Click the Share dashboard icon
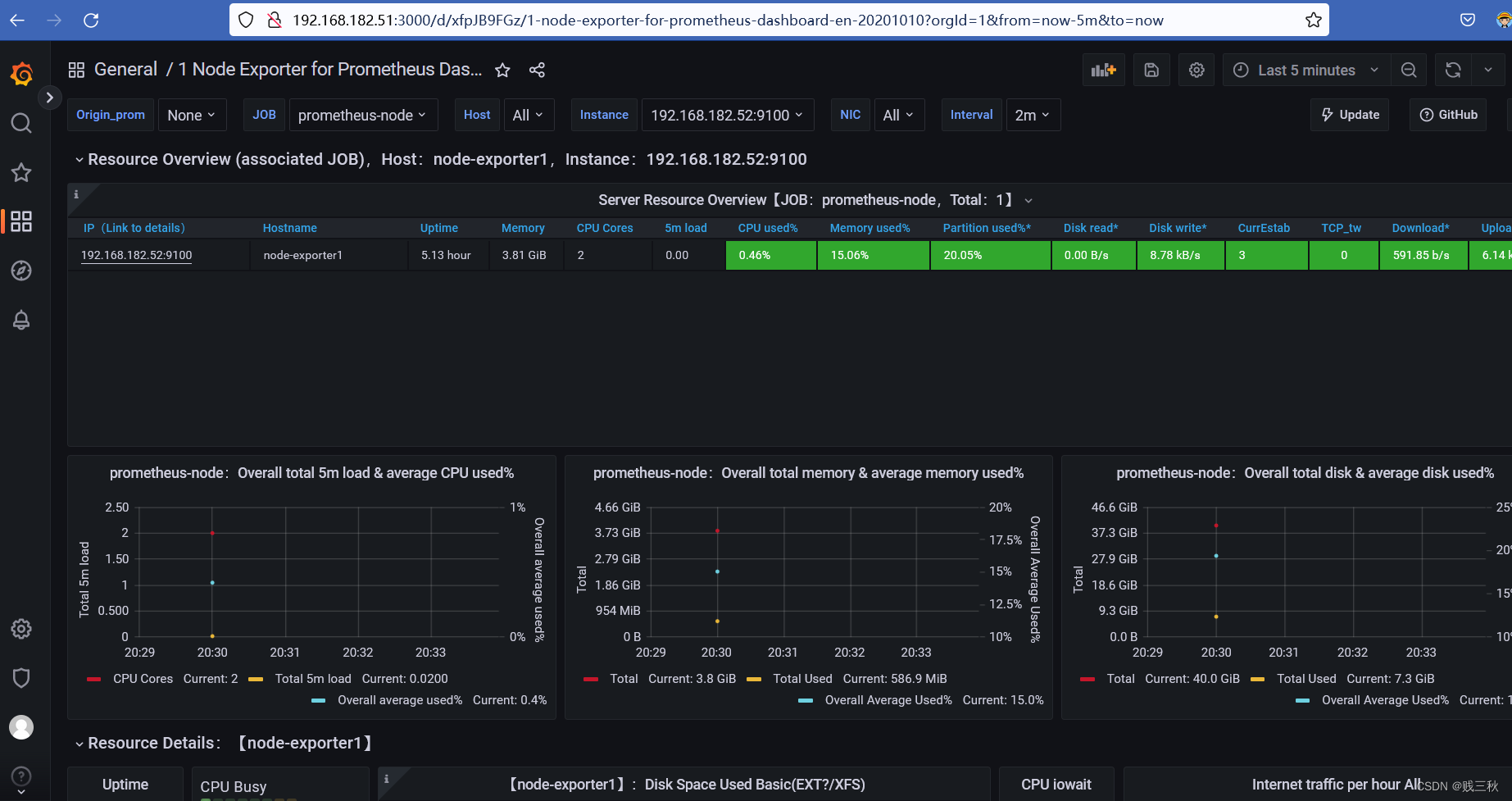This screenshot has height=801, width=1512. pos(537,70)
